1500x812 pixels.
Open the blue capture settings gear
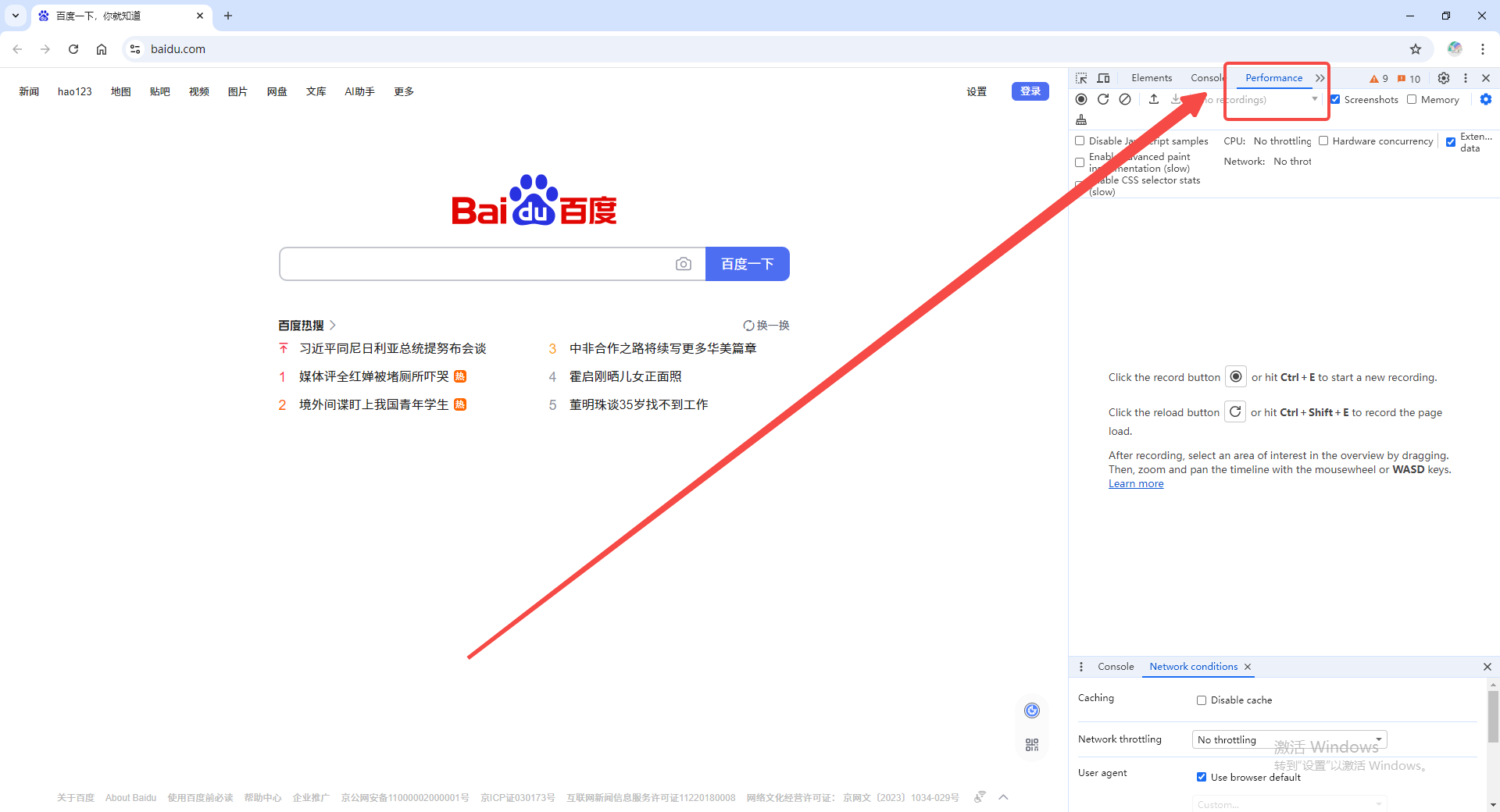tap(1486, 99)
